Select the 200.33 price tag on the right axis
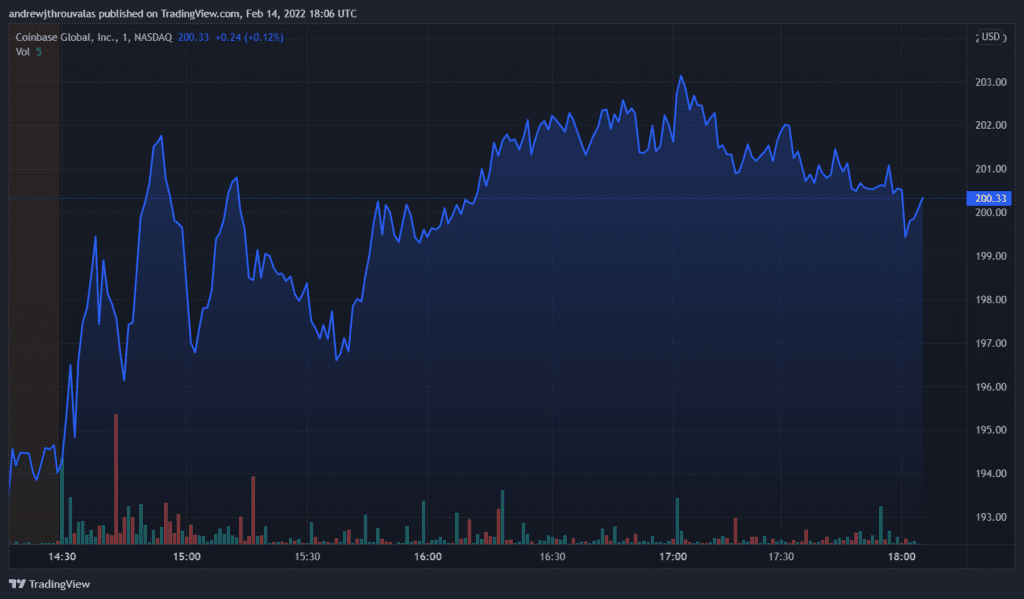This screenshot has height=599, width=1024. click(987, 199)
